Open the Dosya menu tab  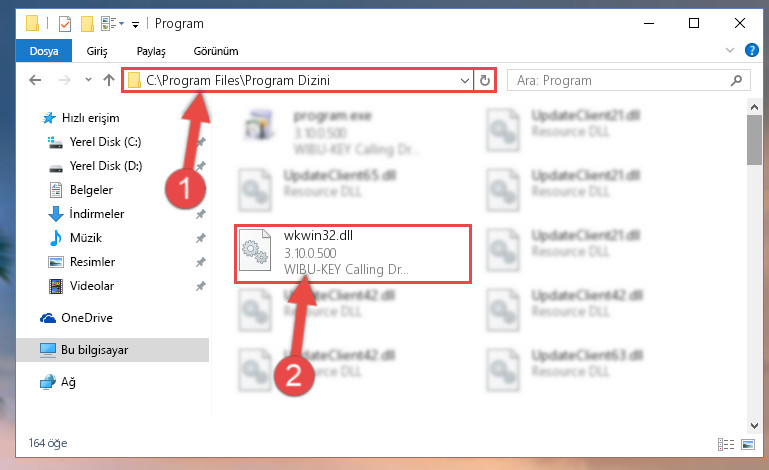click(x=44, y=51)
